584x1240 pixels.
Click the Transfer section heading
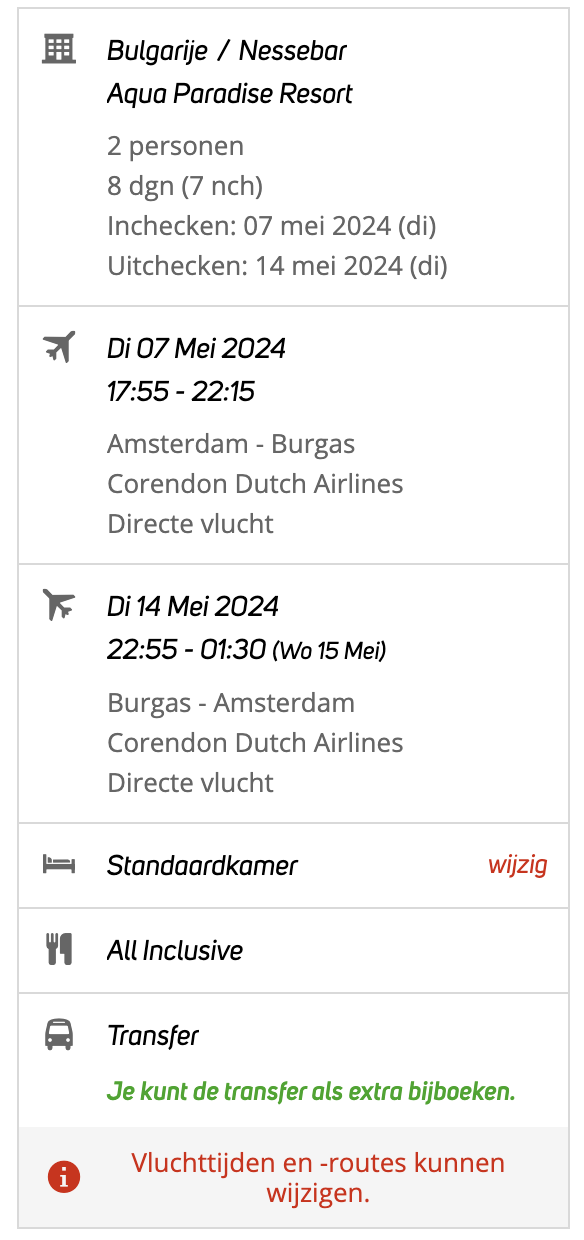pyautogui.click(x=153, y=1035)
